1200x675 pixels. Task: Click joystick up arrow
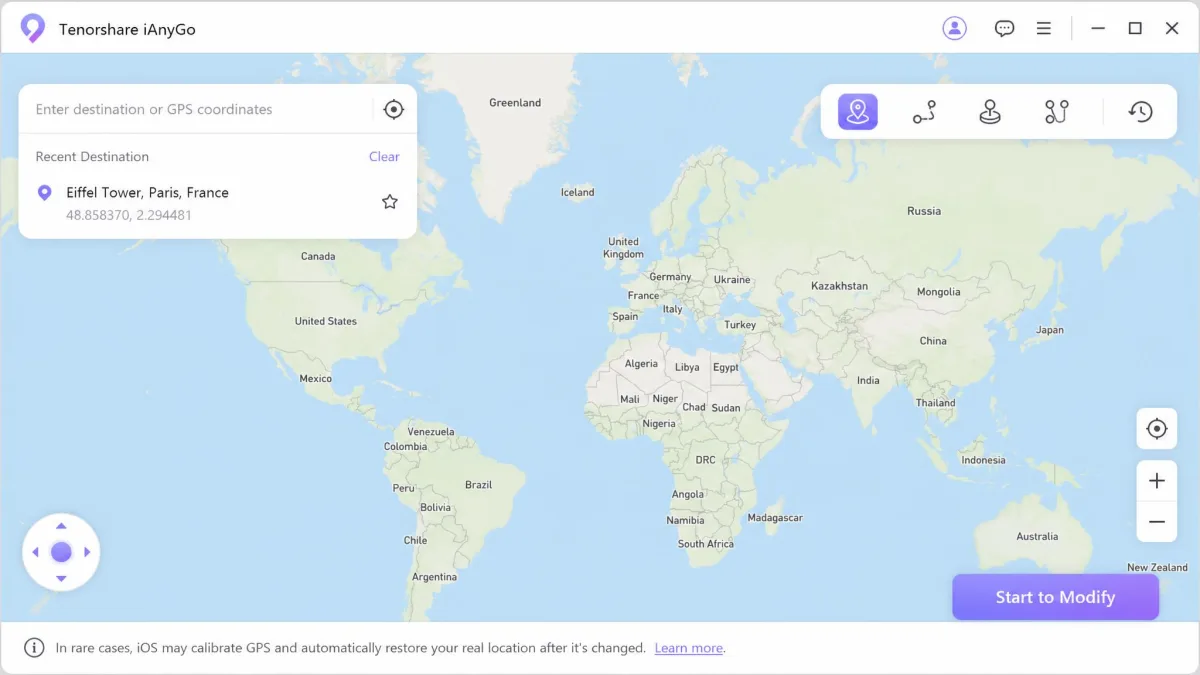point(61,526)
